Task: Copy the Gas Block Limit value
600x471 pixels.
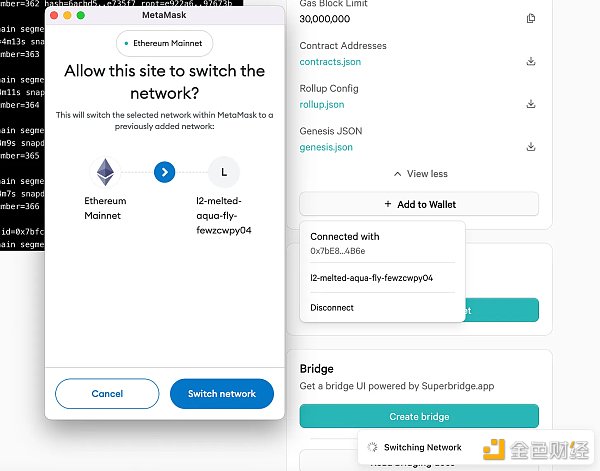Action: 531,19
